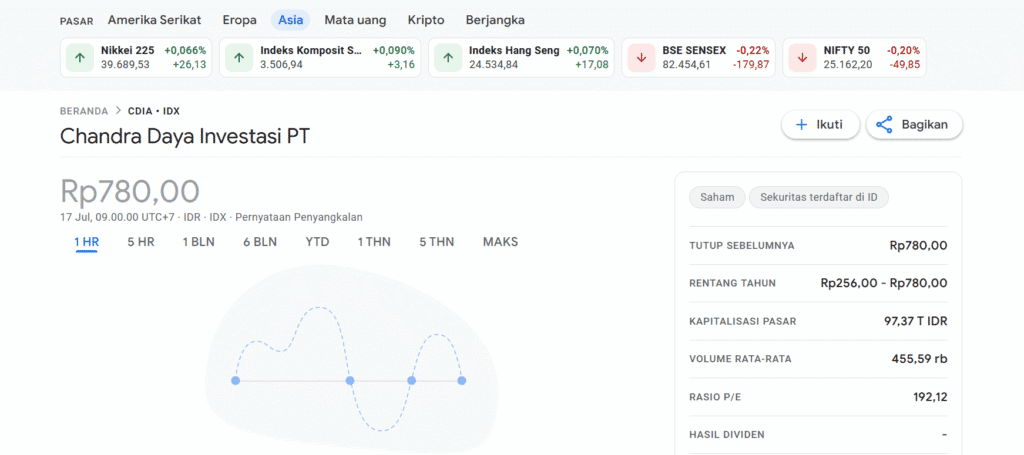
Task: Select the 1 HR chart range
Action: click(x=86, y=242)
